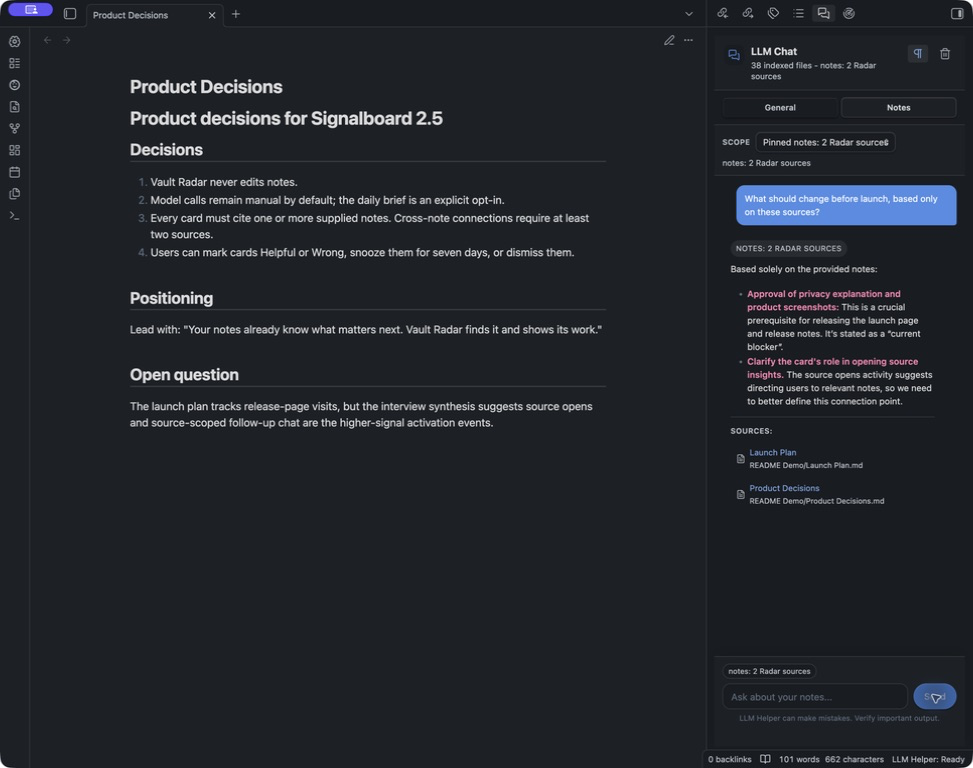Image resolution: width=973 pixels, height=768 pixels.
Task: Click list item Vault Radar never edits notes
Action: click(x=224, y=182)
